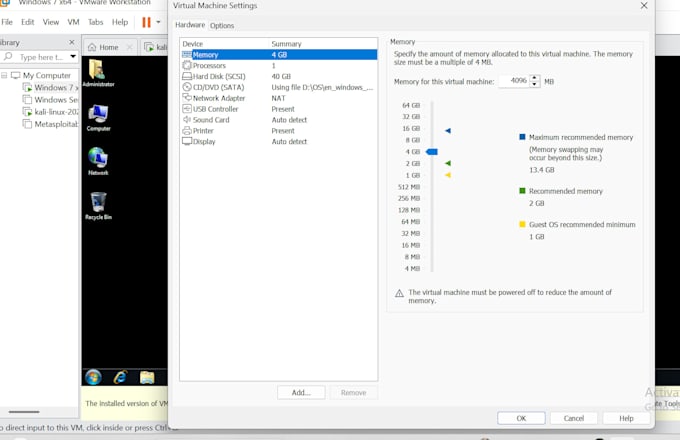Open the Help menu
This screenshot has width=680, height=440.
coord(120,22)
